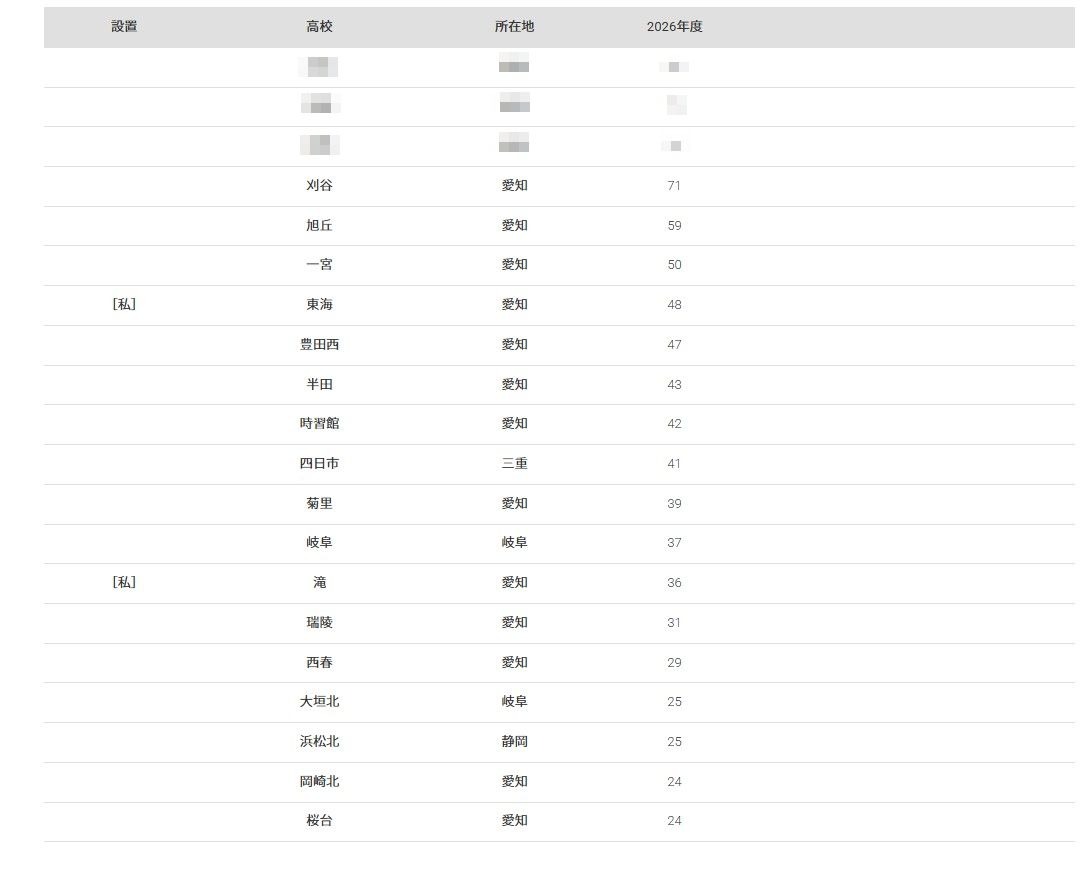The image size is (1092, 893).
Task: Click the [私] label beside 滝
Action: click(x=124, y=583)
